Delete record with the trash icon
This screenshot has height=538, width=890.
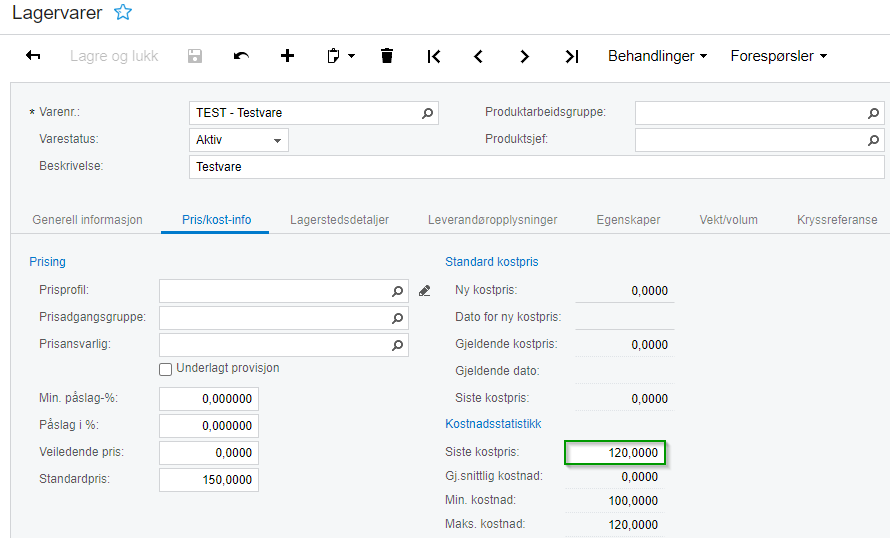click(387, 56)
